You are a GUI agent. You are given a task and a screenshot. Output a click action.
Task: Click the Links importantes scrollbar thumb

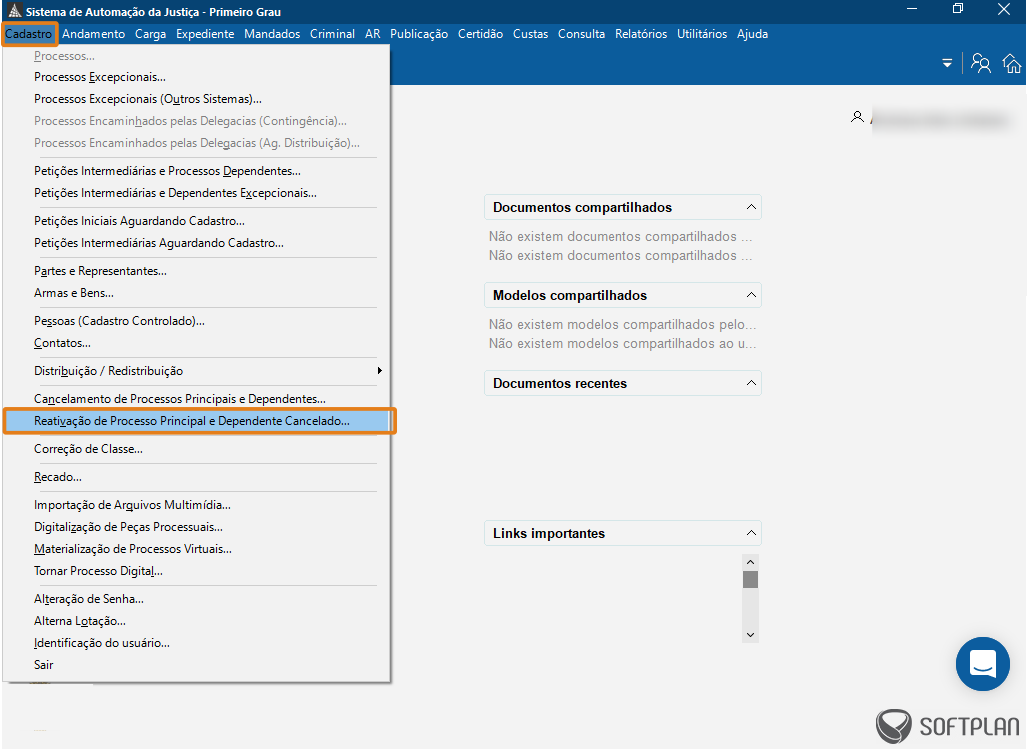pyautogui.click(x=750, y=580)
